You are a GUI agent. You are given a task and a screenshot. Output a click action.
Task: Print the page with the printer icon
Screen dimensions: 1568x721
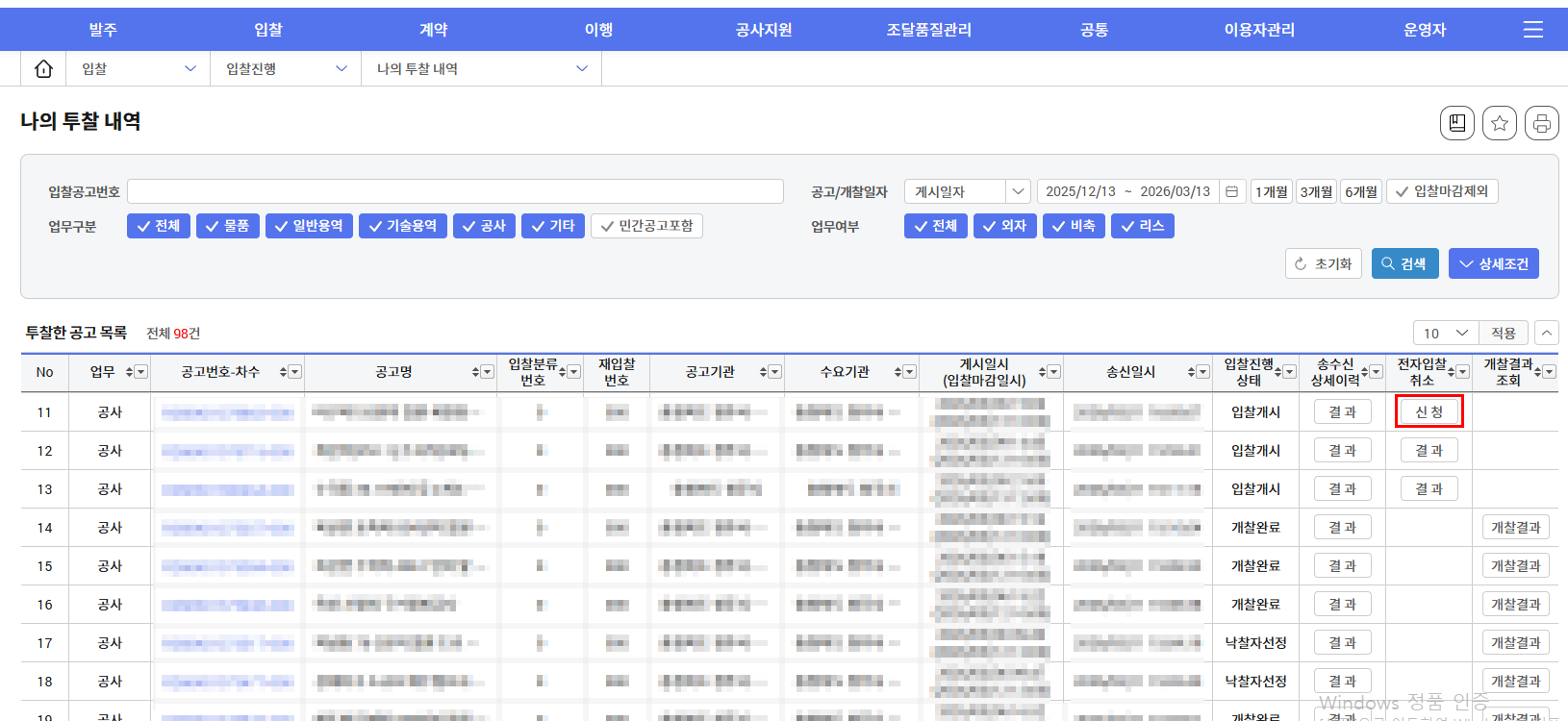coord(1542,123)
